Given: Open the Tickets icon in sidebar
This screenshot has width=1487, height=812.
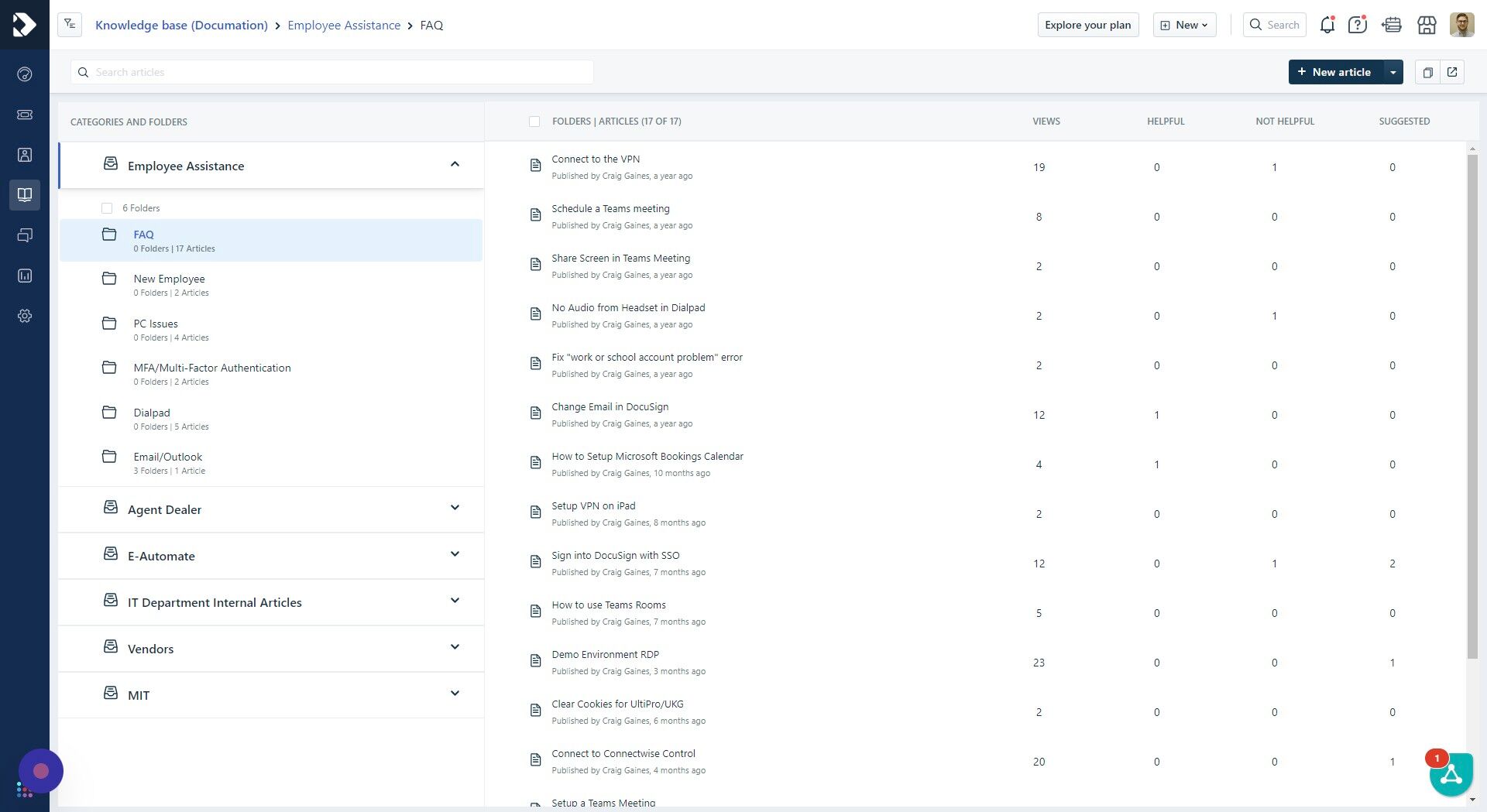Looking at the screenshot, I should coord(25,115).
